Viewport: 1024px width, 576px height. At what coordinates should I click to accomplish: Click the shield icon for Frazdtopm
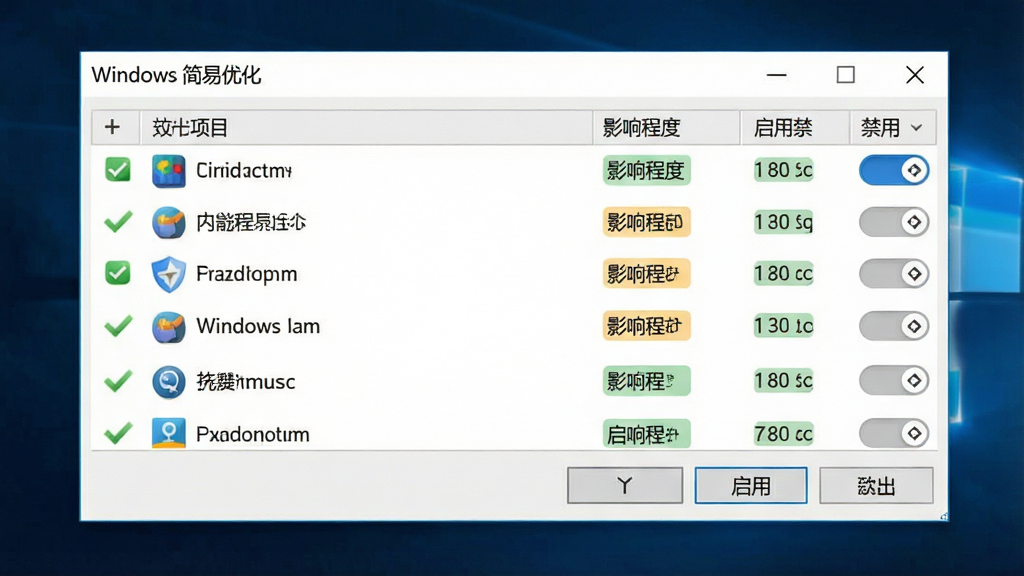tap(168, 274)
